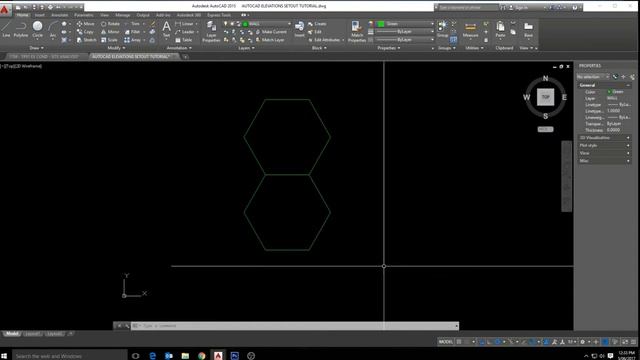Image resolution: width=640 pixels, height=360 pixels.
Task: Open the AutoCAD application menu
Action: point(5,9)
